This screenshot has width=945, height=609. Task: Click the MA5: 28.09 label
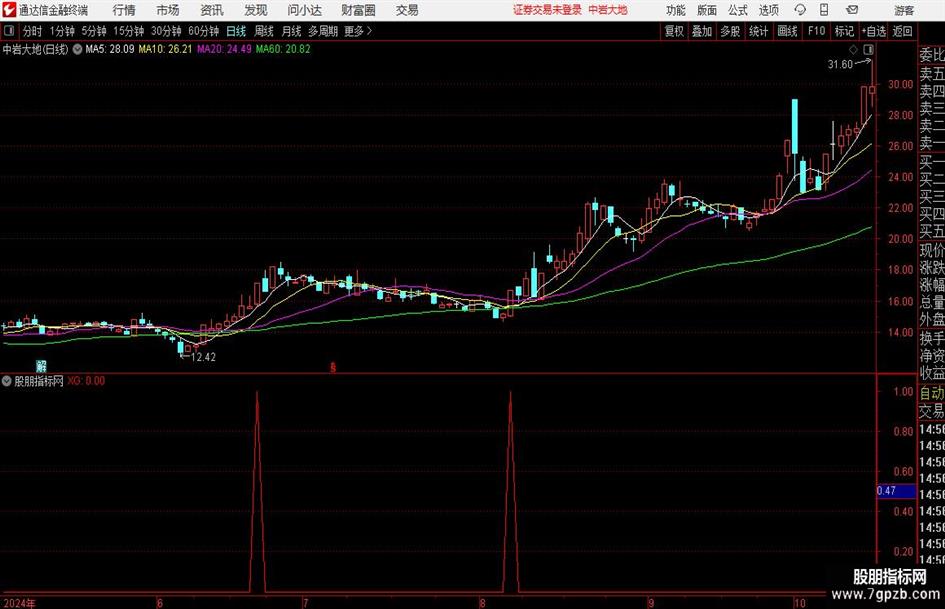tap(110, 49)
